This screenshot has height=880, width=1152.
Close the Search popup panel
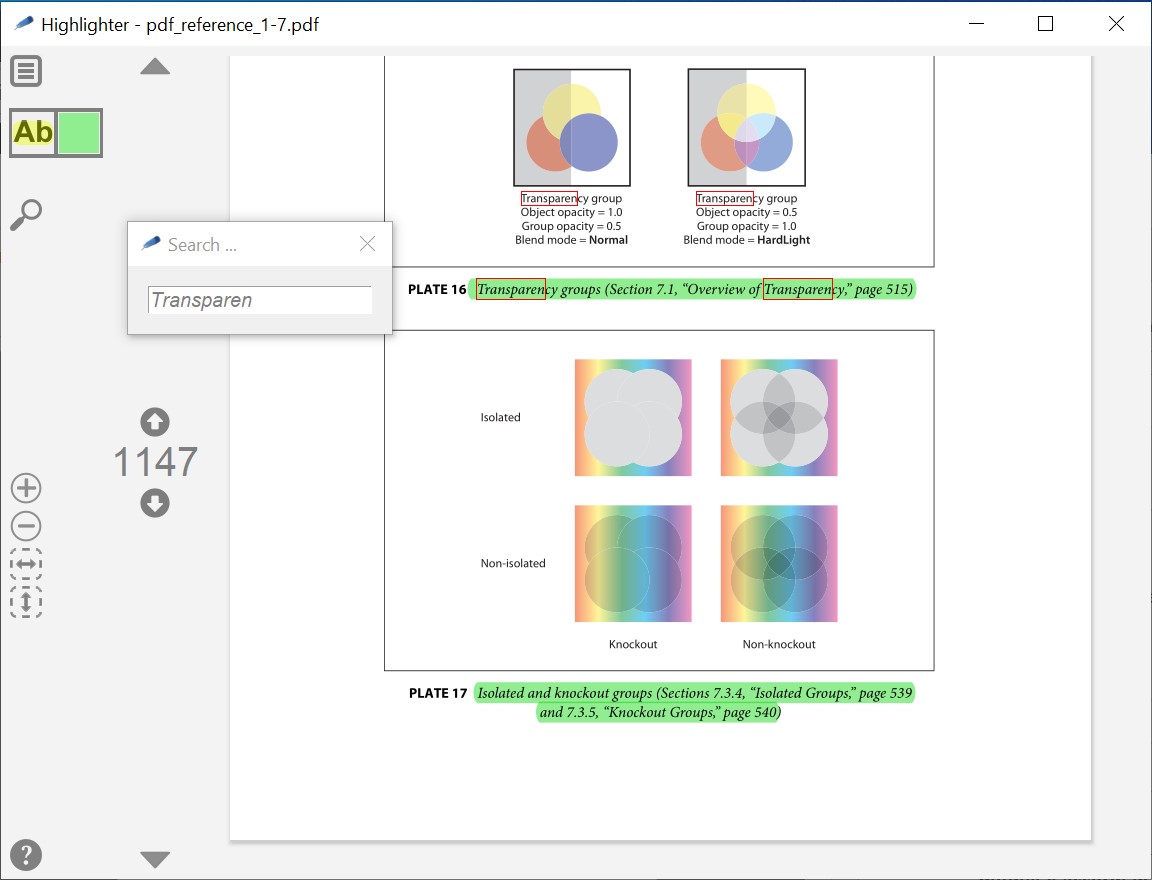point(367,244)
